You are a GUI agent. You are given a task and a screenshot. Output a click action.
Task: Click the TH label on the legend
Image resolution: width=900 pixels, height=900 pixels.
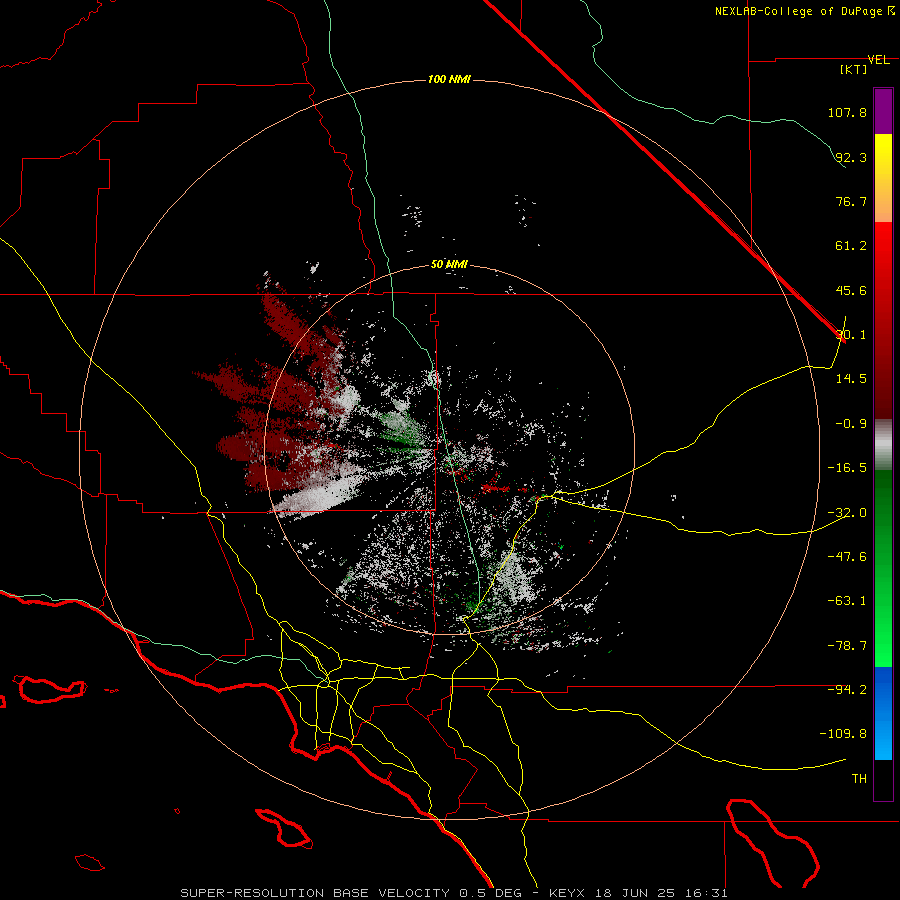pos(859,779)
